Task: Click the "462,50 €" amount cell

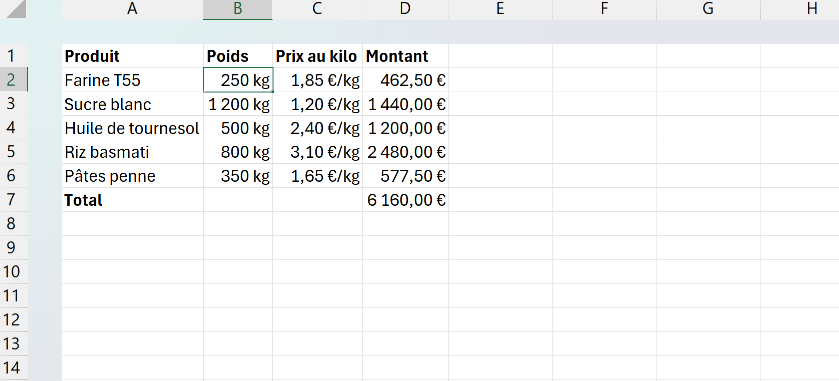Action: click(405, 80)
